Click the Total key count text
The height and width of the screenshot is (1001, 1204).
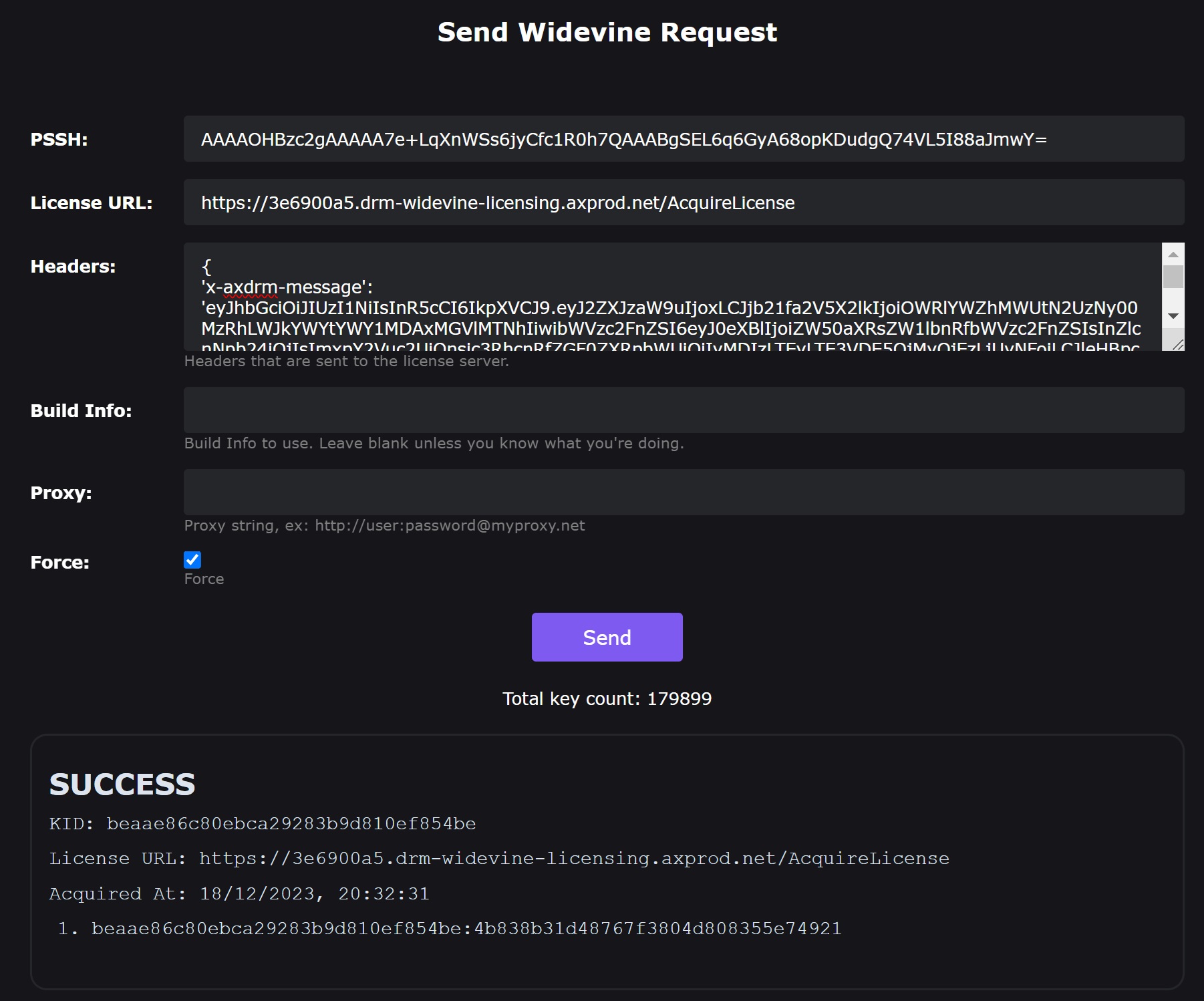[607, 699]
